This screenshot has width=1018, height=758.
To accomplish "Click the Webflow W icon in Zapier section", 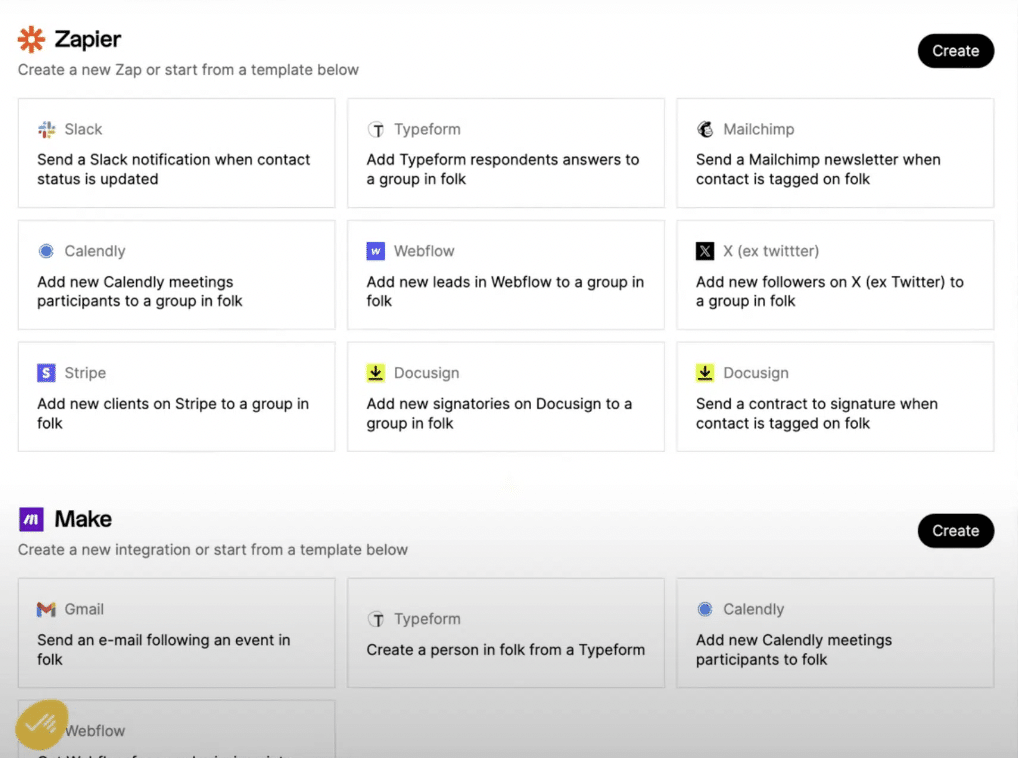I will click(x=376, y=251).
